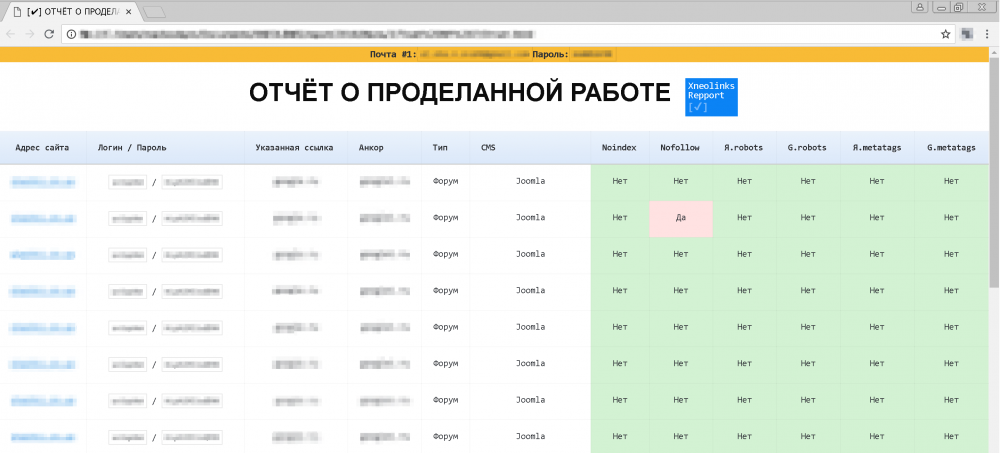Click Нет under G.metatags in the first row
The width and height of the screenshot is (1000, 453).
(952, 182)
